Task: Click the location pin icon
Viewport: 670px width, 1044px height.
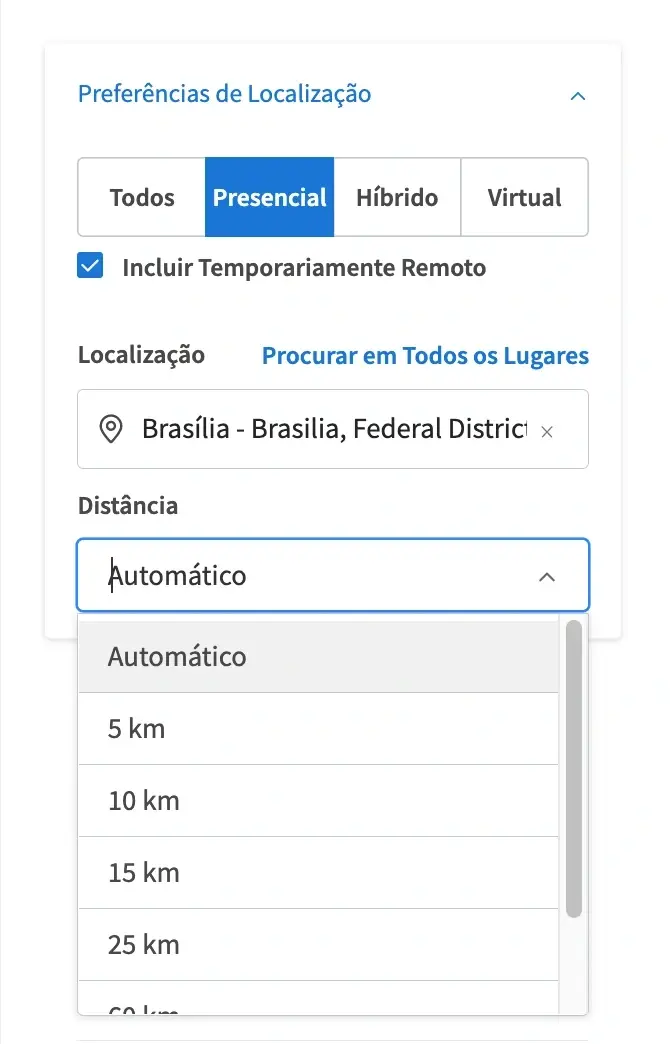Action: pyautogui.click(x=111, y=429)
